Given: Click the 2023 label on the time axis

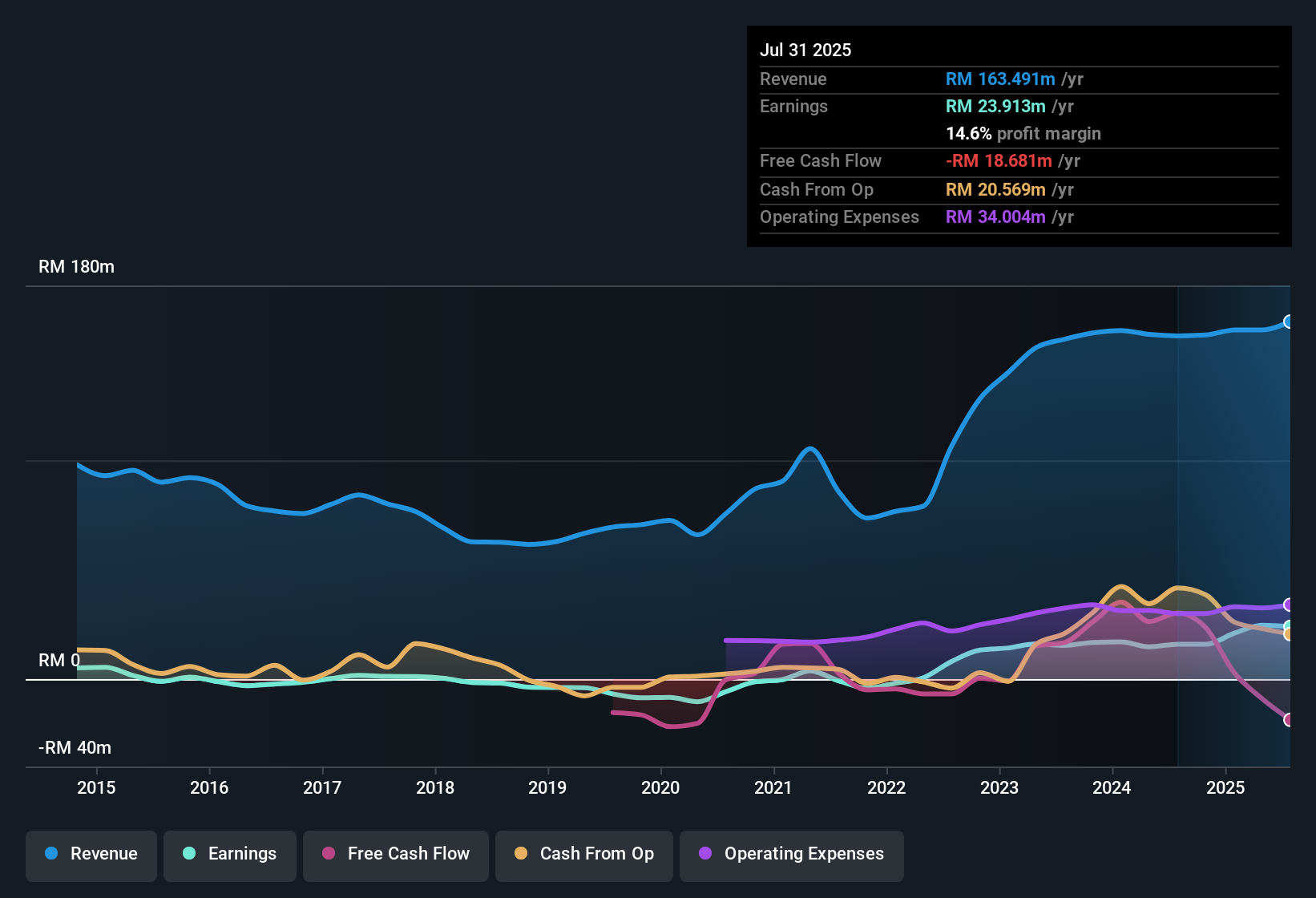Looking at the screenshot, I should pos(999,787).
